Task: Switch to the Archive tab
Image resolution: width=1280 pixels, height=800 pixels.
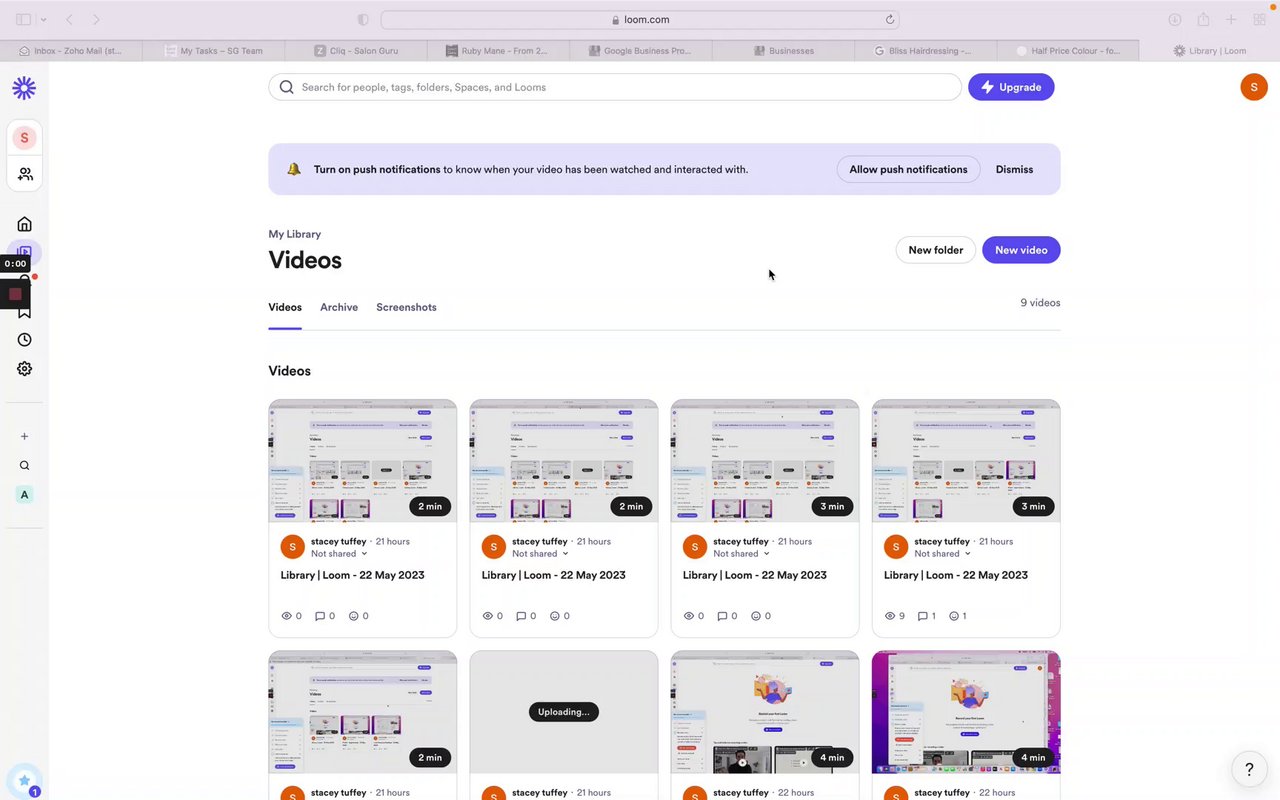Action: pos(339,307)
